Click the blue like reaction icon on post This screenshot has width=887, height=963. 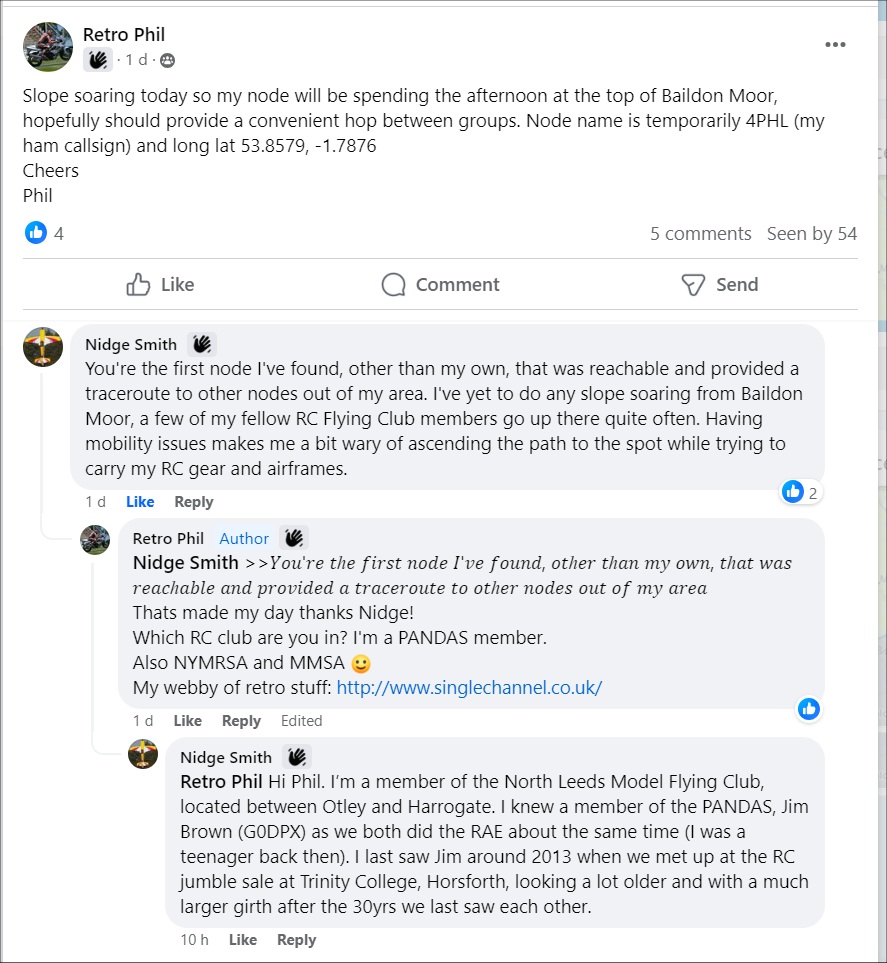pyautogui.click(x=36, y=233)
